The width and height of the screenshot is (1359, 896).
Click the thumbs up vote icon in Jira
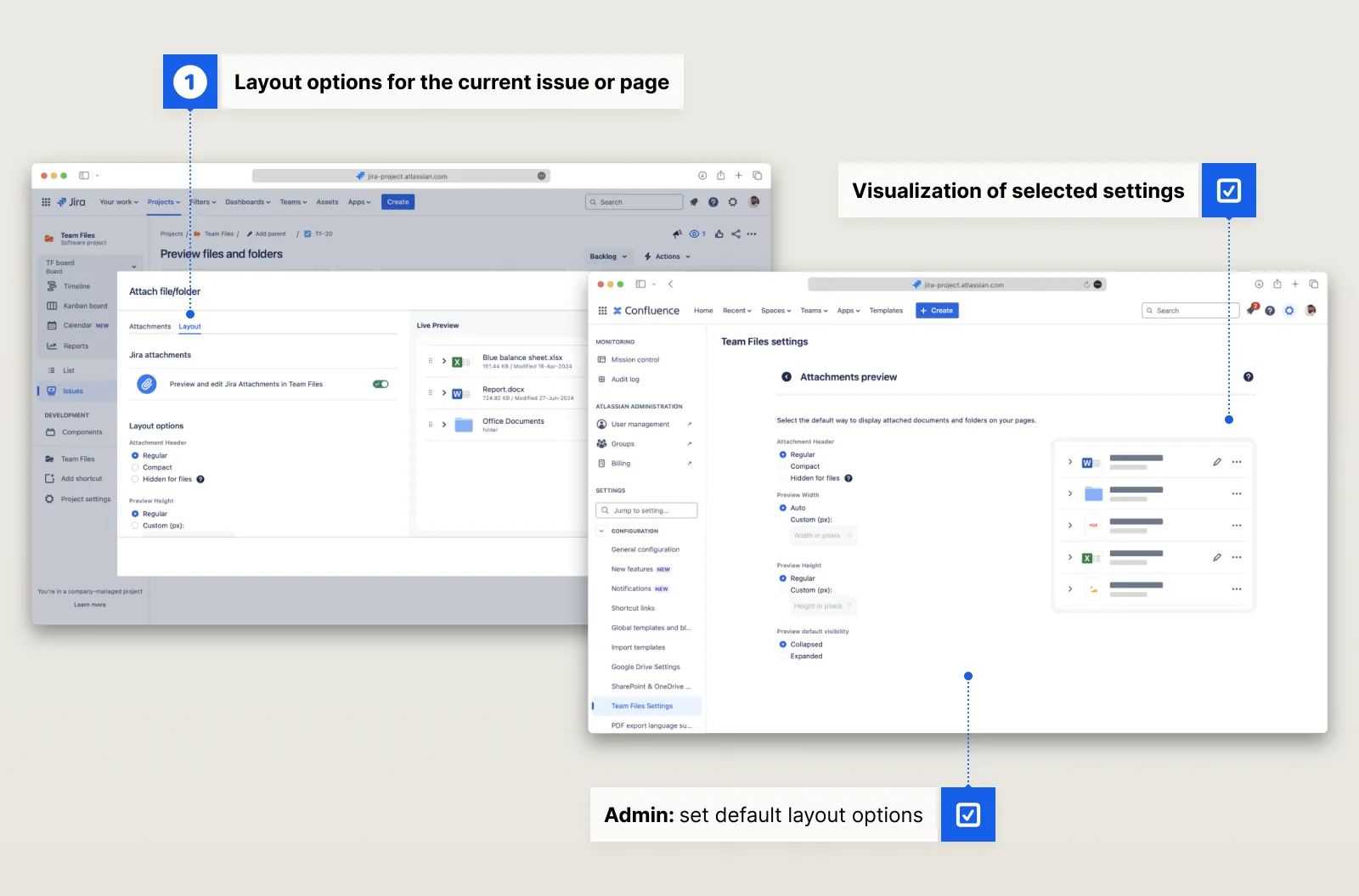719,234
